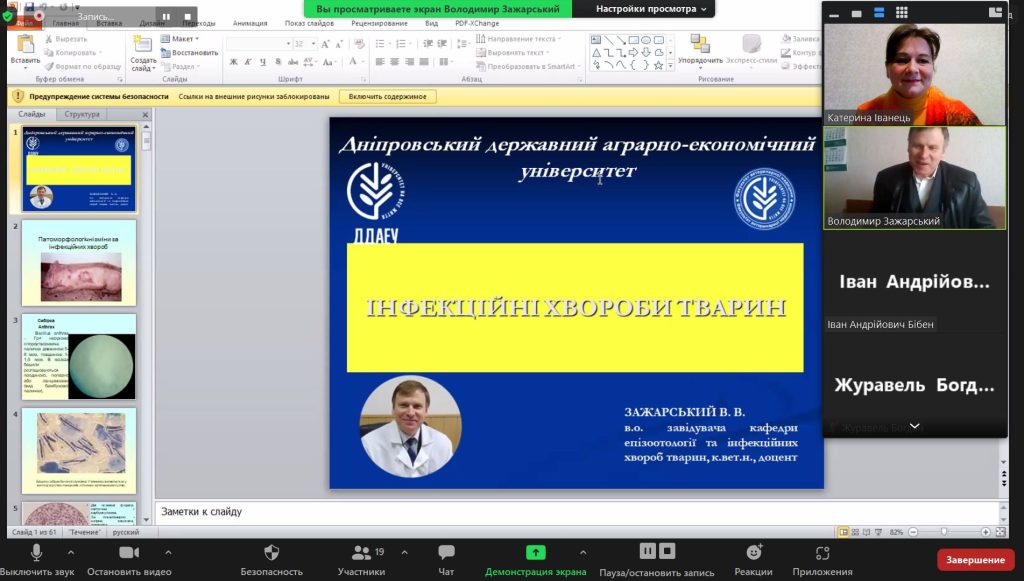1024x581 pixels.
Task: Expand video options arrow next to camera
Action: (x=168, y=552)
